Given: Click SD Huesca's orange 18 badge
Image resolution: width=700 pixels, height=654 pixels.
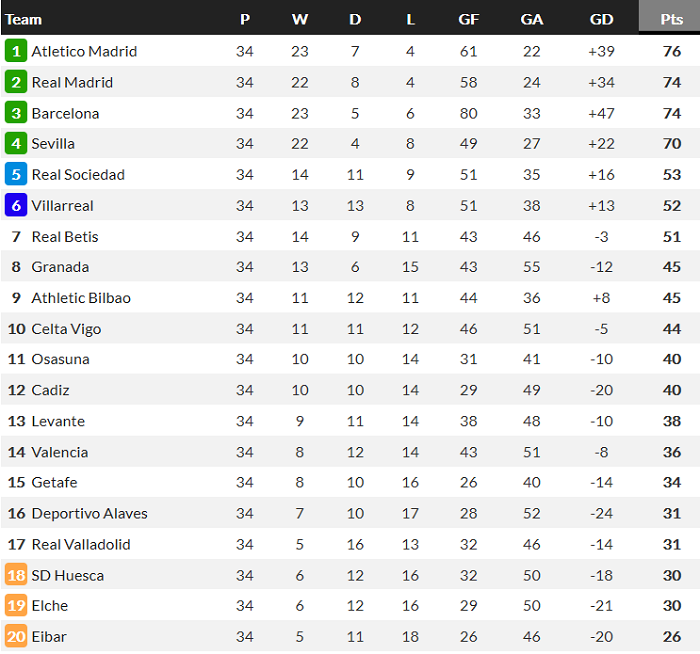Looking at the screenshot, I should coord(16,575).
